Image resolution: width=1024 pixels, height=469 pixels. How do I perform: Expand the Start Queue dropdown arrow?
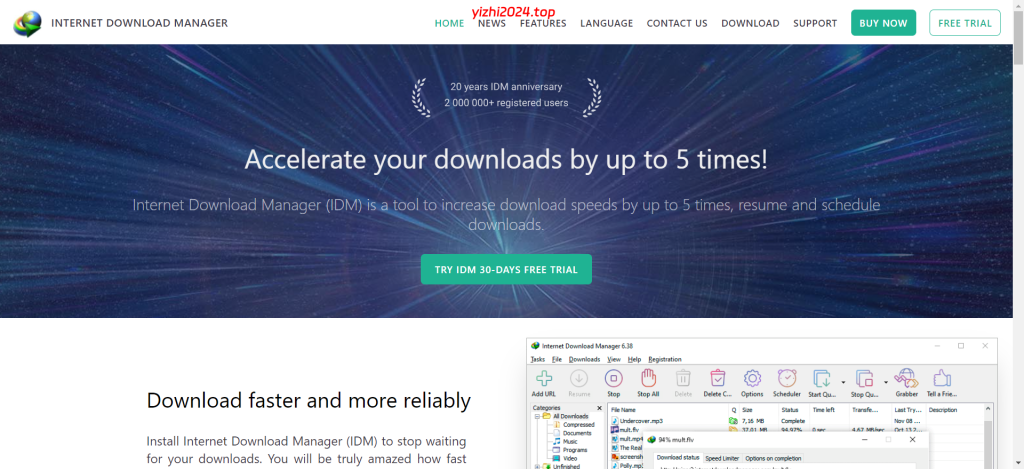843,381
